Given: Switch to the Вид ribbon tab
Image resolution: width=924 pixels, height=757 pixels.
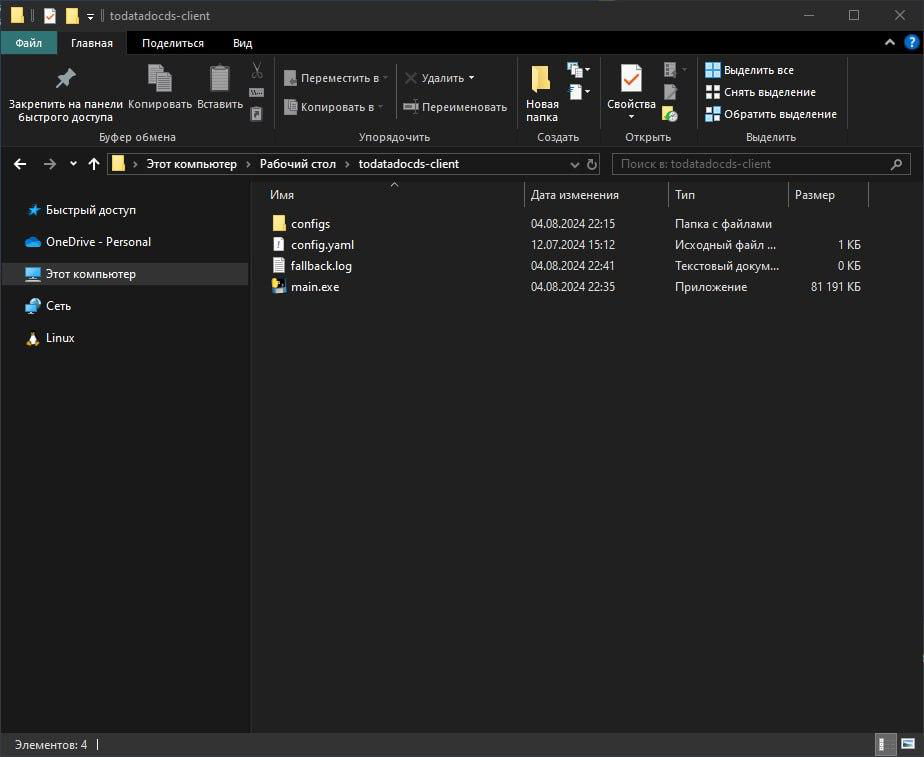Looking at the screenshot, I should click(242, 43).
